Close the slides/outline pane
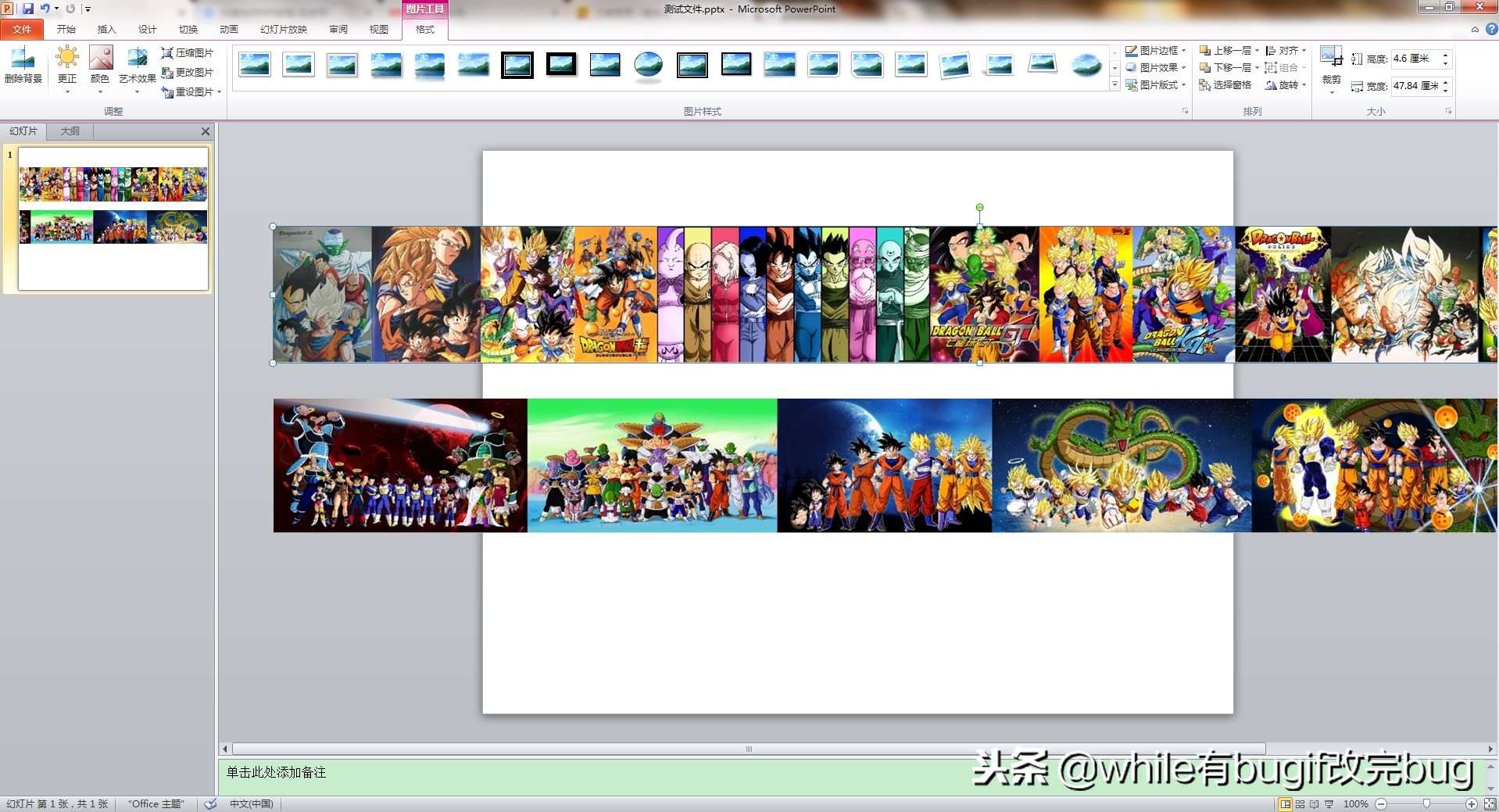1499x812 pixels. click(x=206, y=131)
